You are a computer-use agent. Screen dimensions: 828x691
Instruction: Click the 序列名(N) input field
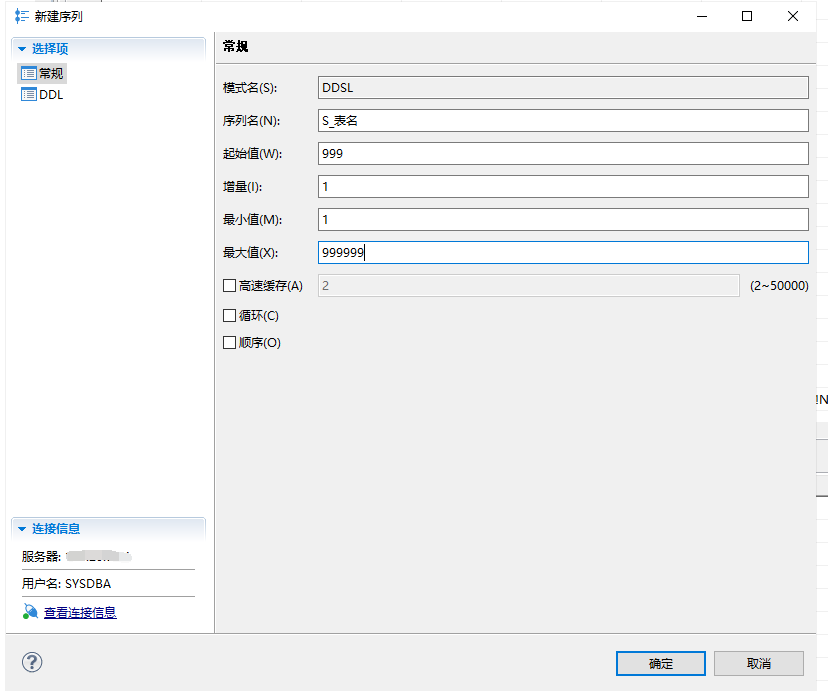[x=562, y=121]
